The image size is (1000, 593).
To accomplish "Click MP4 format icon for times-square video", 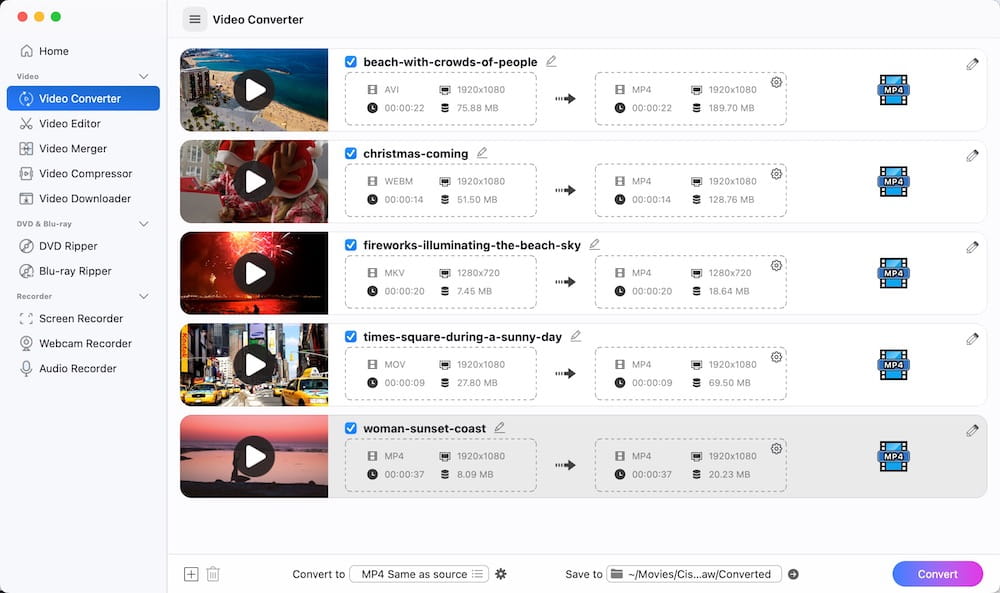I will pos(893,365).
